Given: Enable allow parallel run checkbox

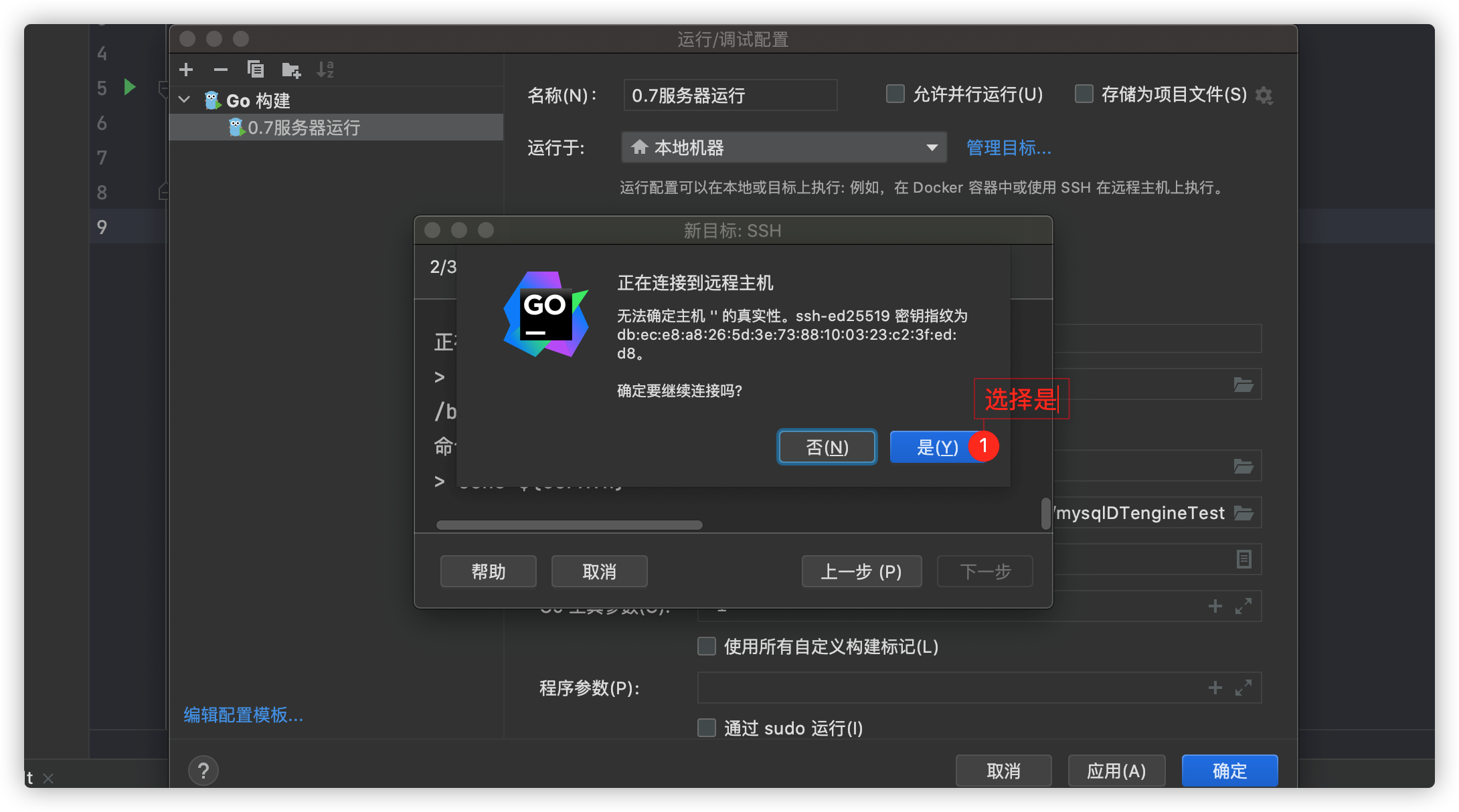Looking at the screenshot, I should point(895,94).
